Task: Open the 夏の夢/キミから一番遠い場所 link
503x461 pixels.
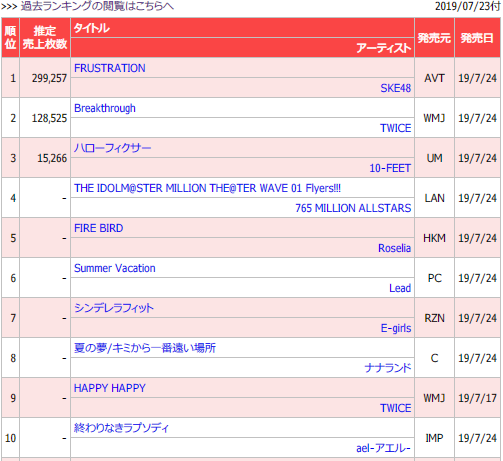Action: [145, 348]
